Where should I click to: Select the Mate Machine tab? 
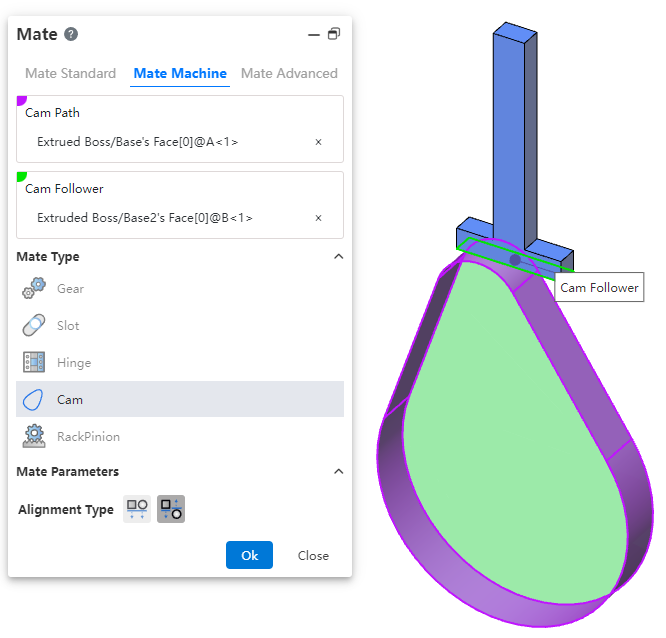(x=180, y=73)
